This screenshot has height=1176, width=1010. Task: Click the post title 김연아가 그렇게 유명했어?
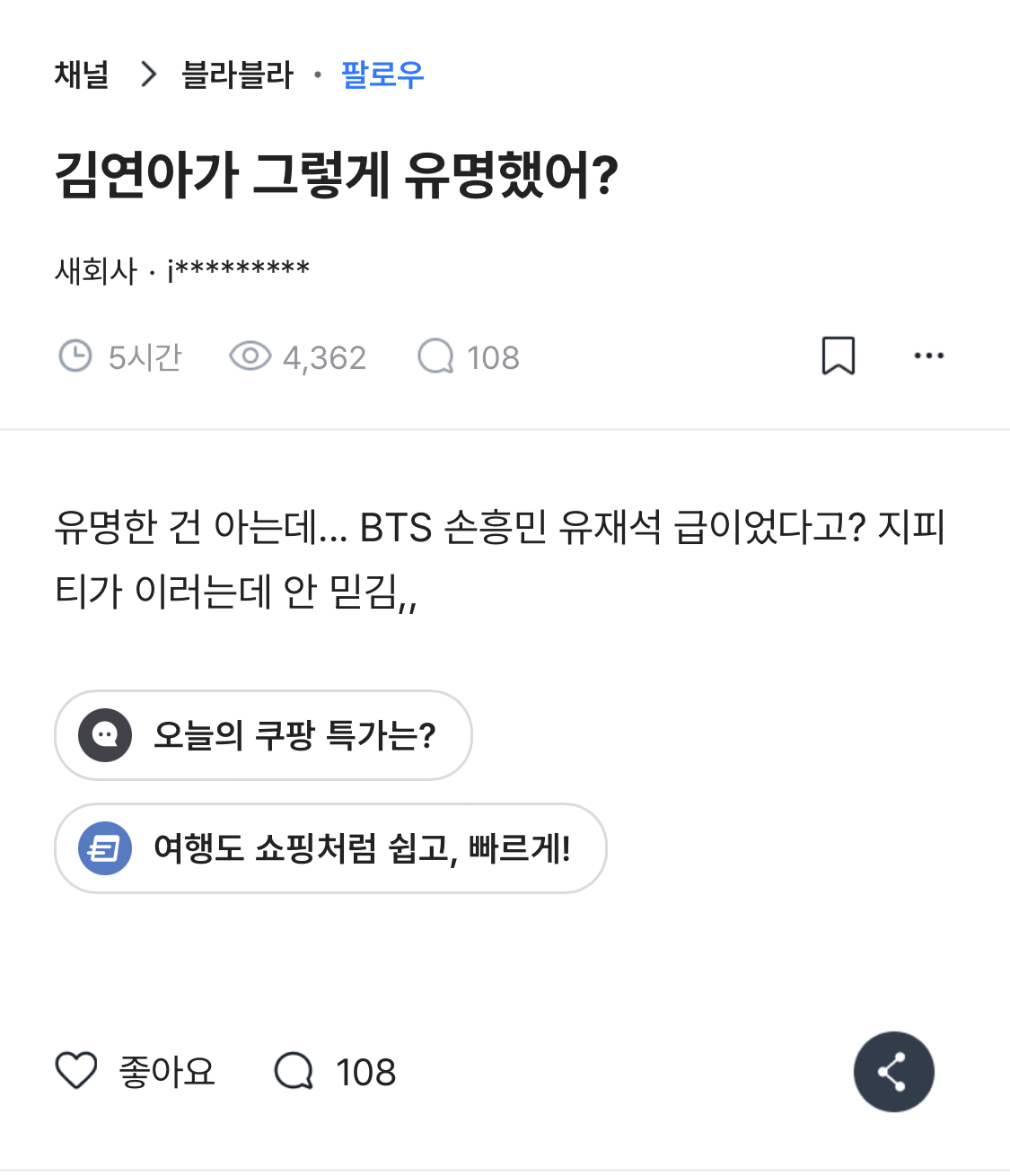(337, 174)
